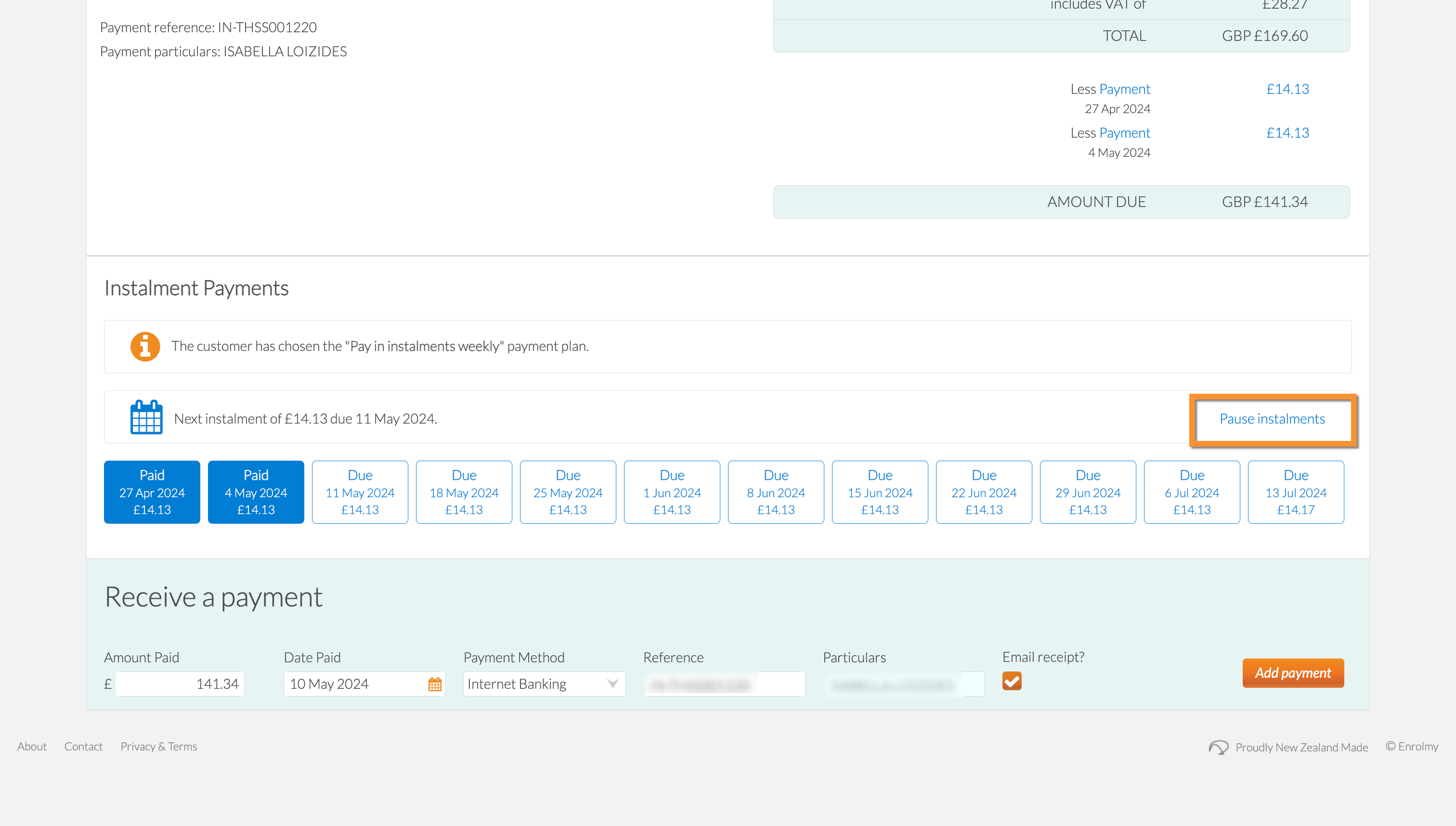Open the Contact footer link
This screenshot has width=1456, height=826.
pos(83,747)
